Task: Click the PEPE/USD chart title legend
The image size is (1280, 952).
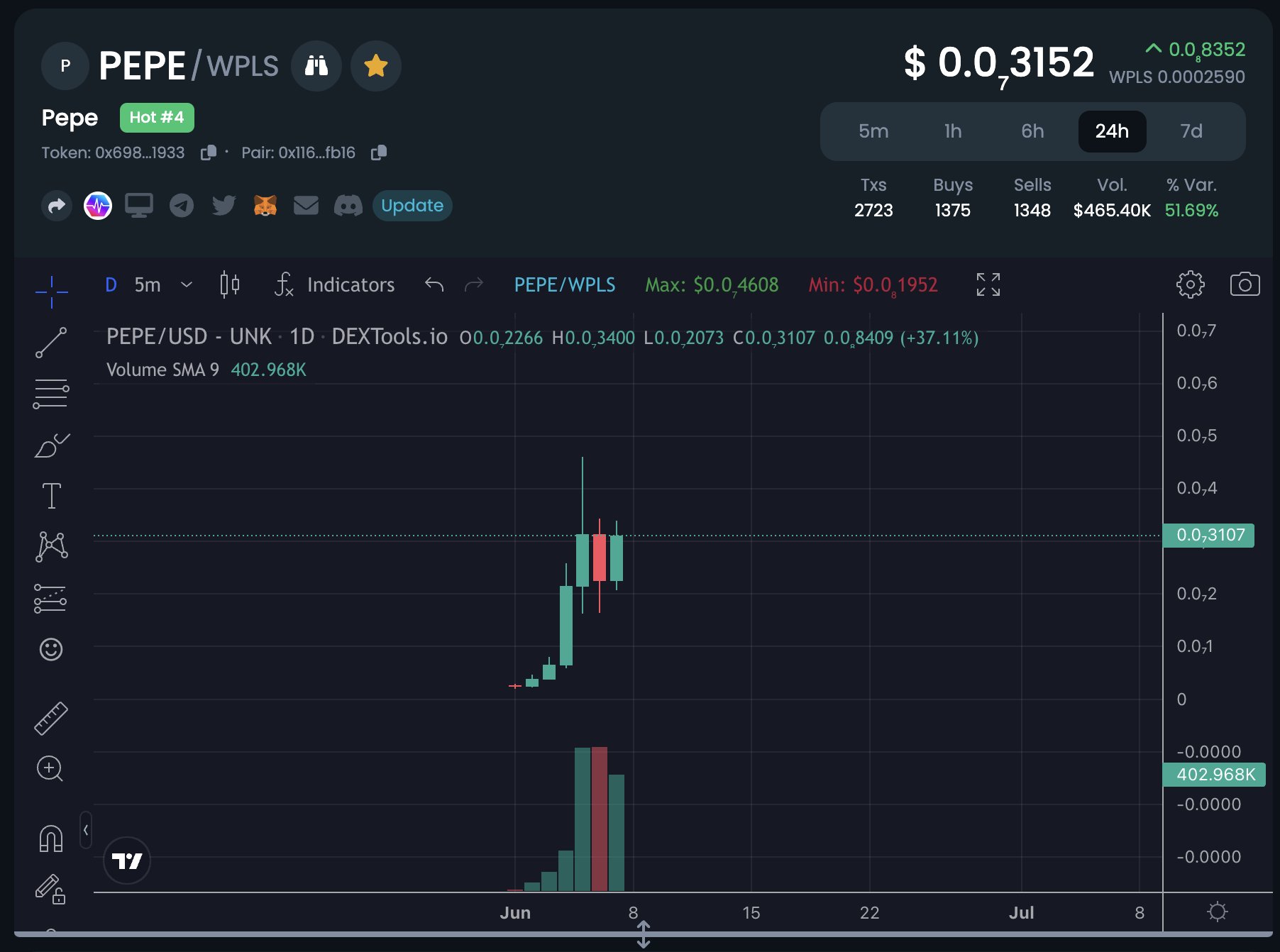Action: 277,336
